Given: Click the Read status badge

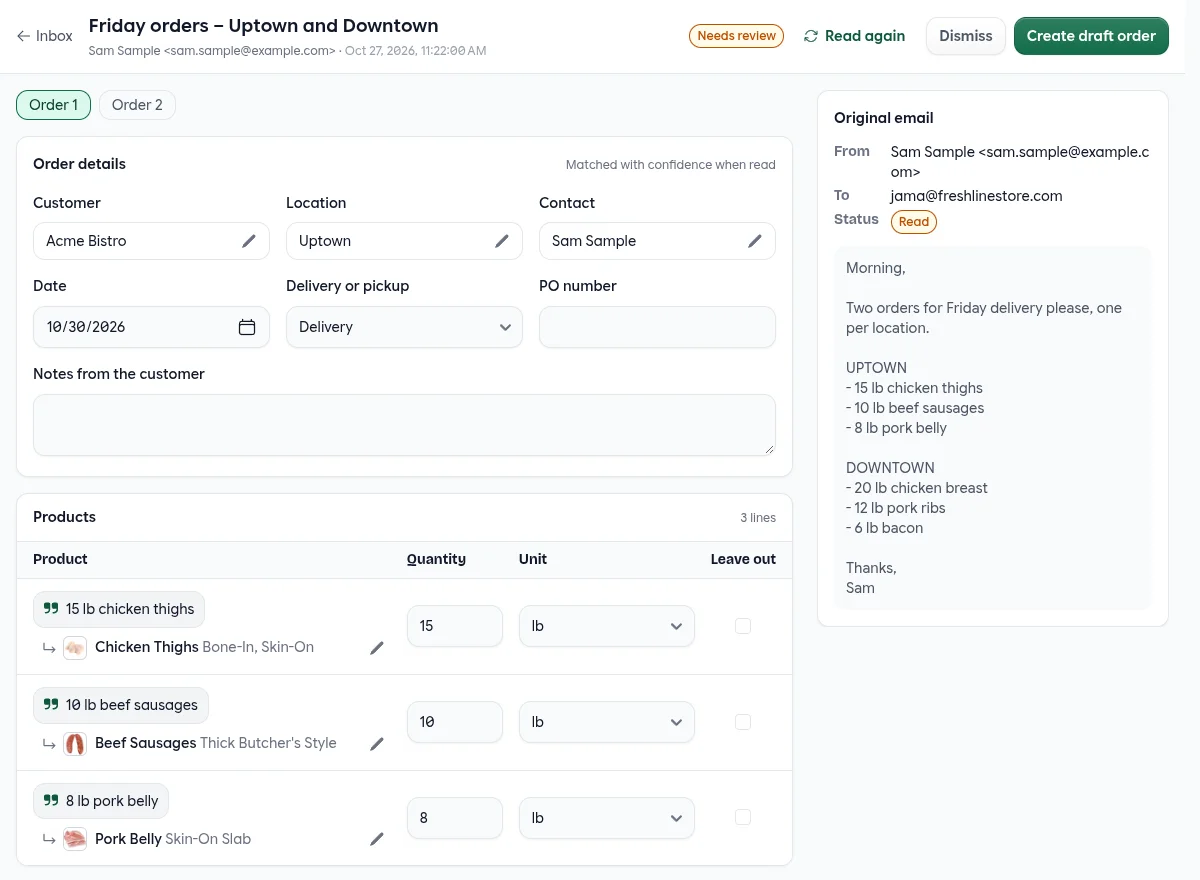Looking at the screenshot, I should (914, 222).
